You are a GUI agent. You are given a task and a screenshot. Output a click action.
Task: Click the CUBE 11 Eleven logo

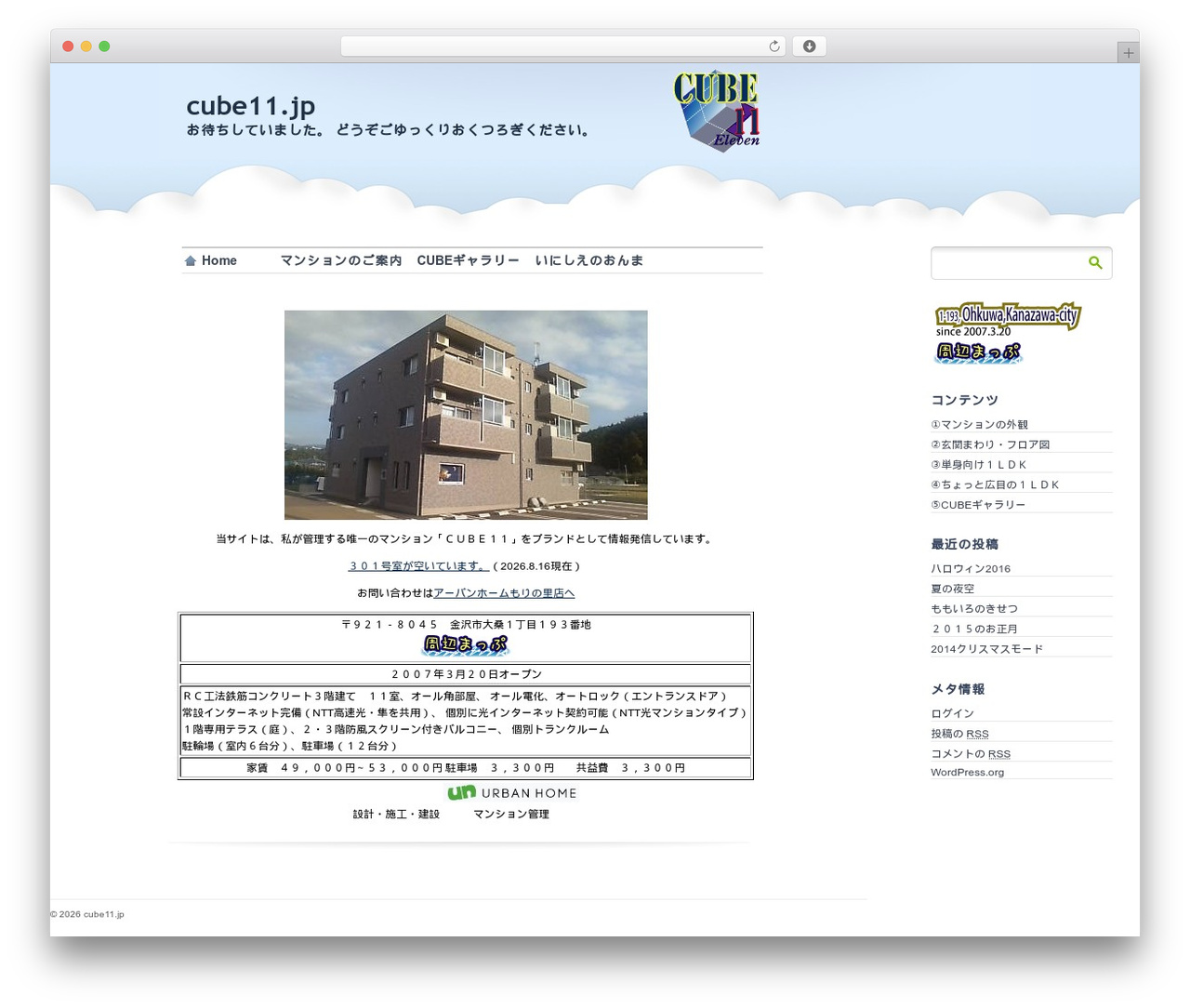(716, 112)
